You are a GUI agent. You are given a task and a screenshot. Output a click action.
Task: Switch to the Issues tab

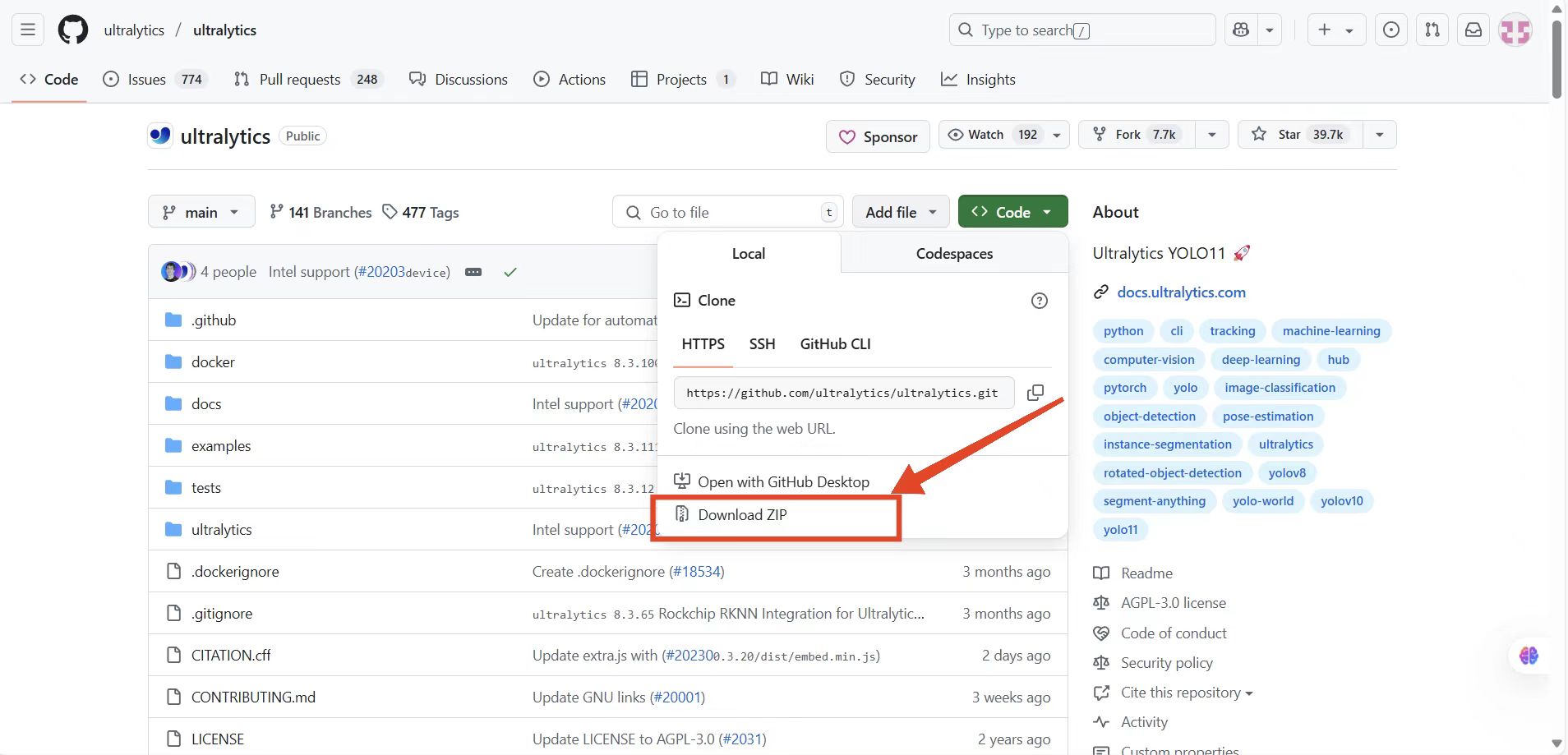coord(154,80)
